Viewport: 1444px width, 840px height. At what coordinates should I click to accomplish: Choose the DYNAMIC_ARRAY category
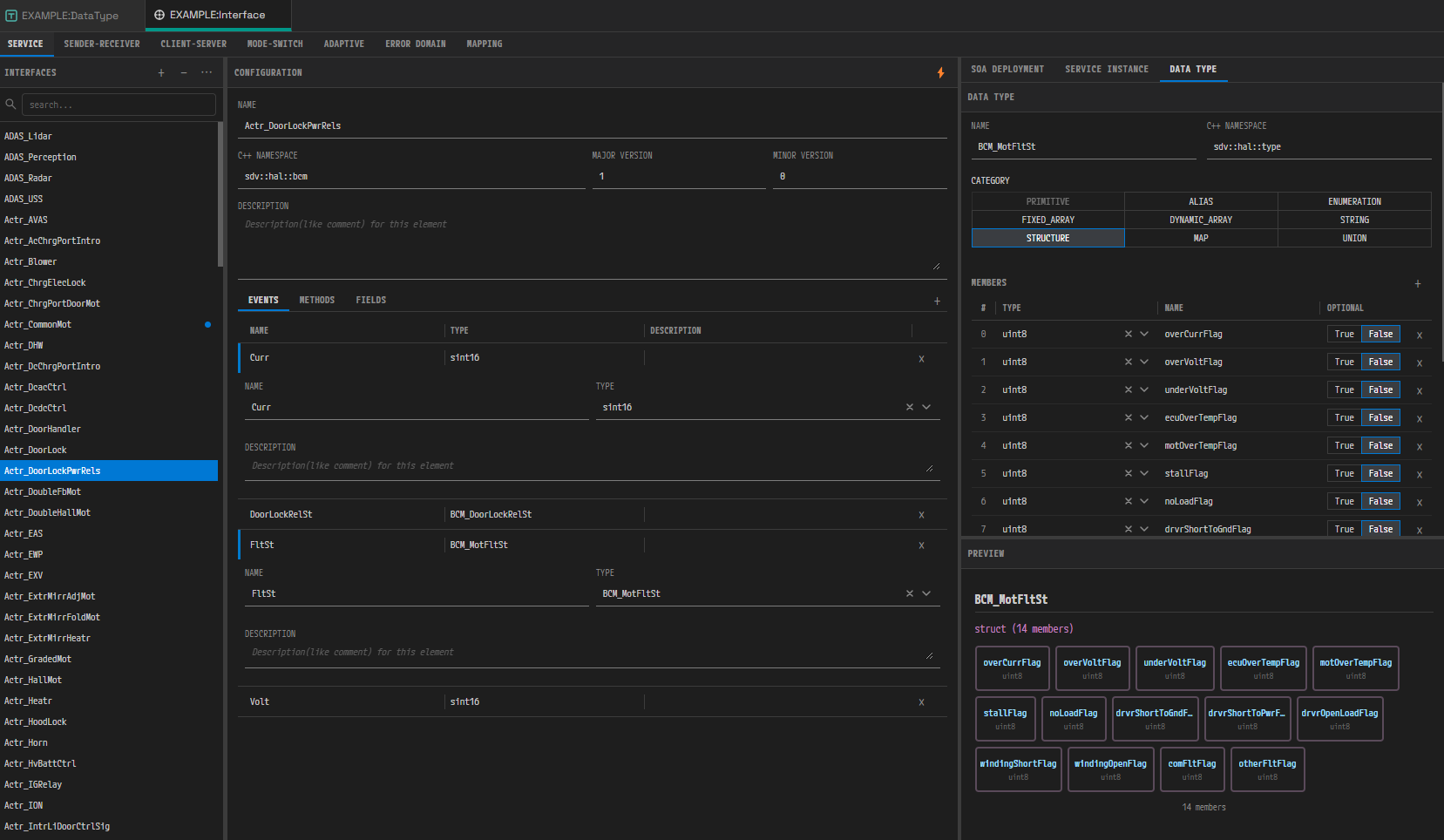(1201, 220)
